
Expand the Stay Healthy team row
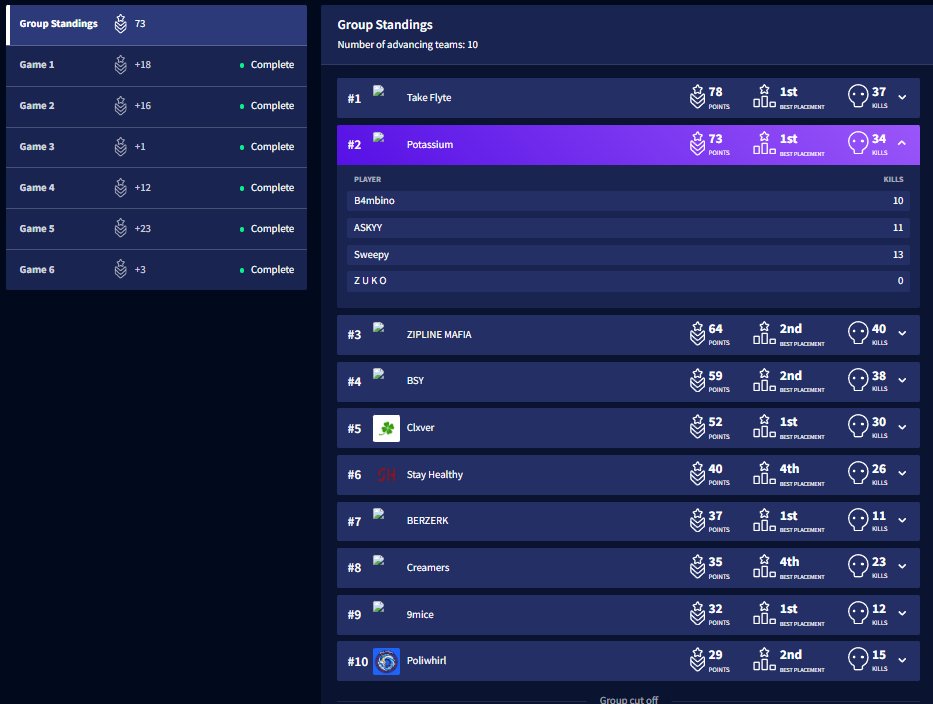pyautogui.click(x=902, y=474)
